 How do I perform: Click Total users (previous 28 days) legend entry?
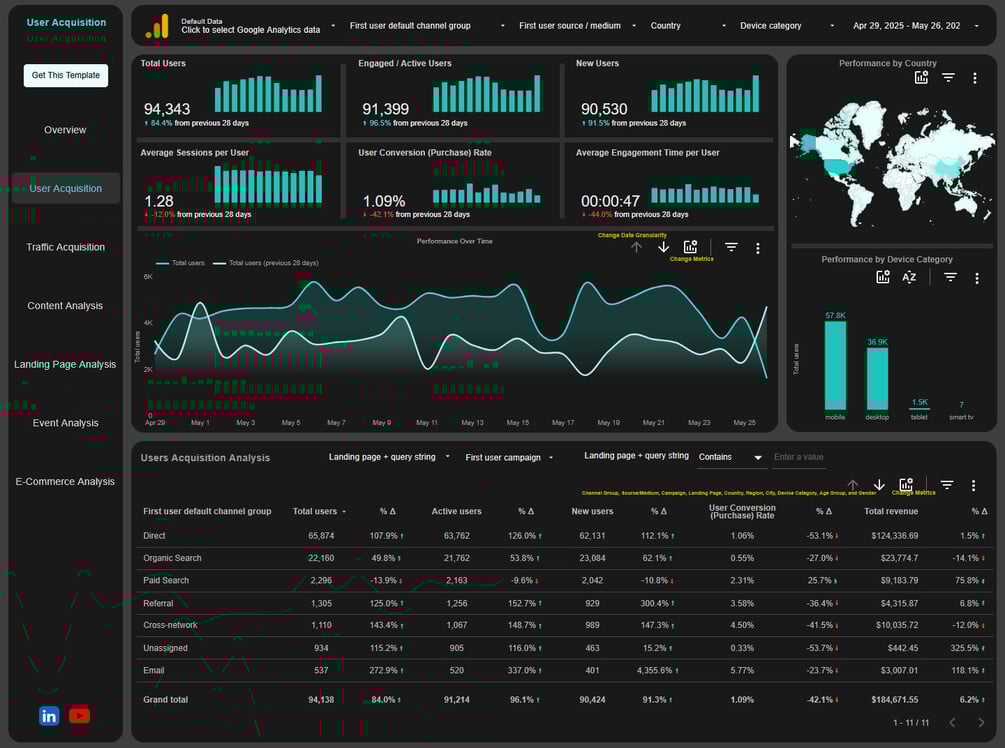[265, 263]
